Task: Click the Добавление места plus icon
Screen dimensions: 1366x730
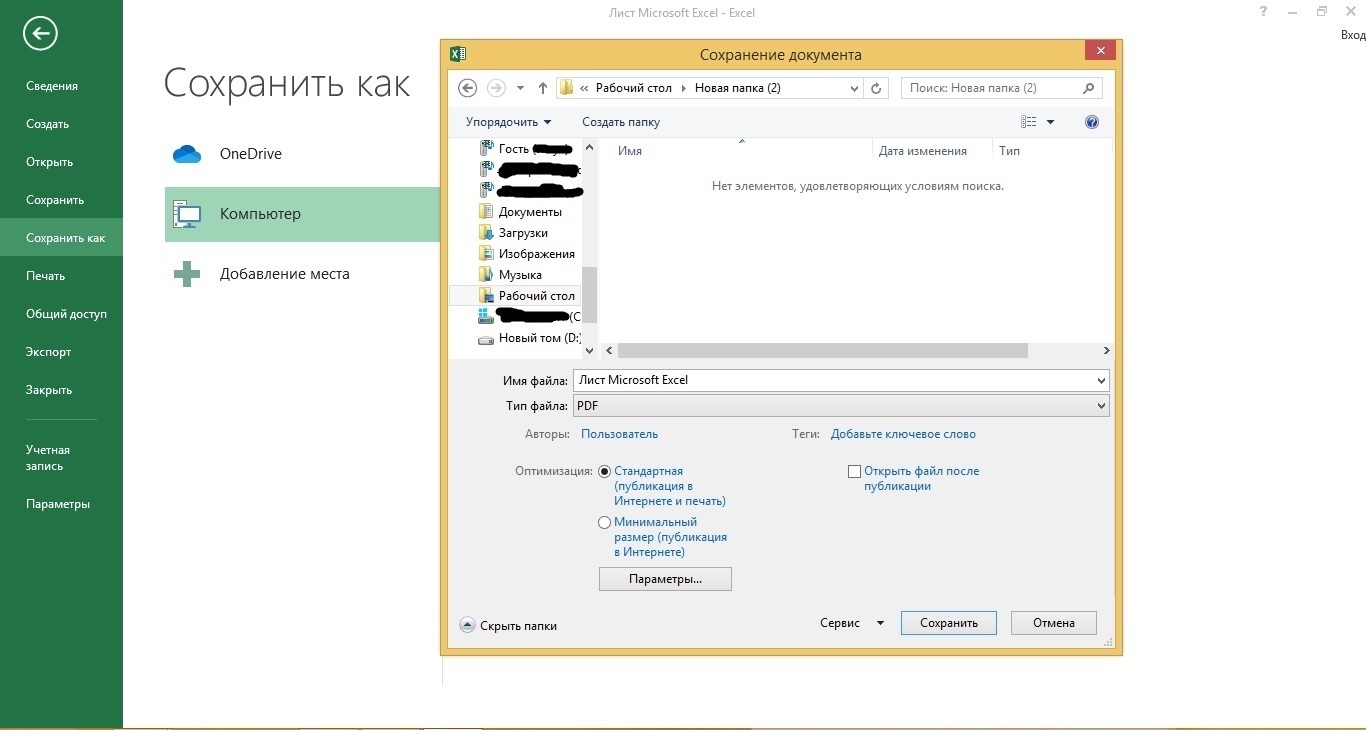Action: click(x=187, y=274)
